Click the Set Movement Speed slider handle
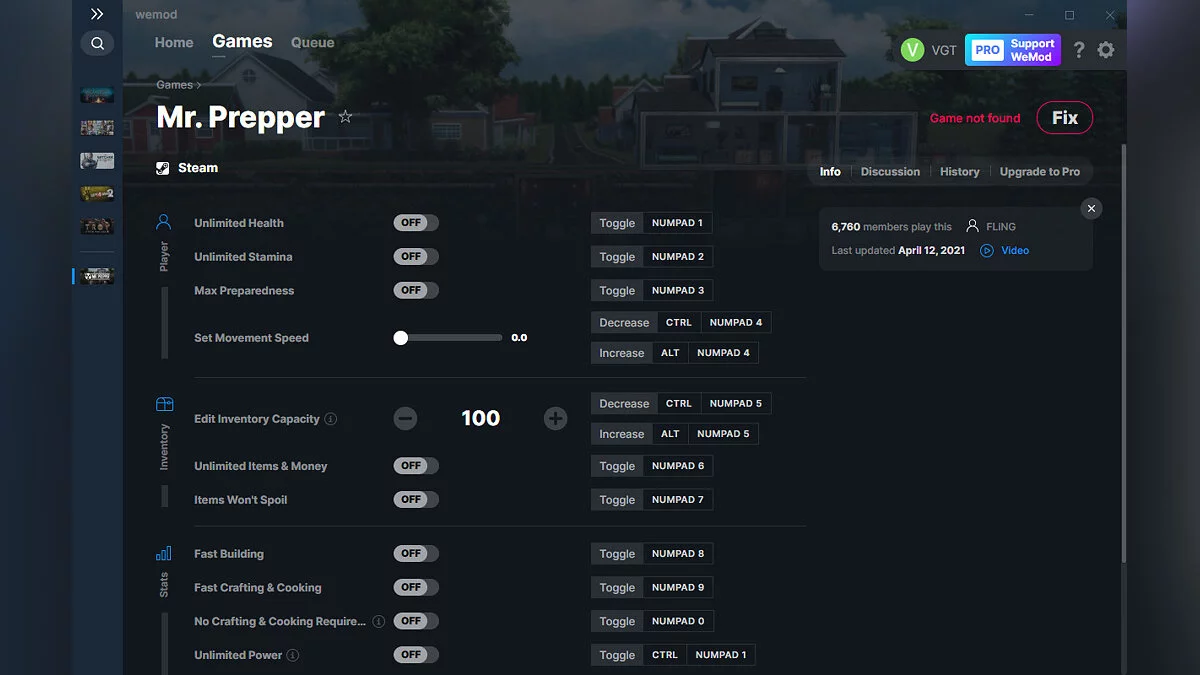 [401, 338]
